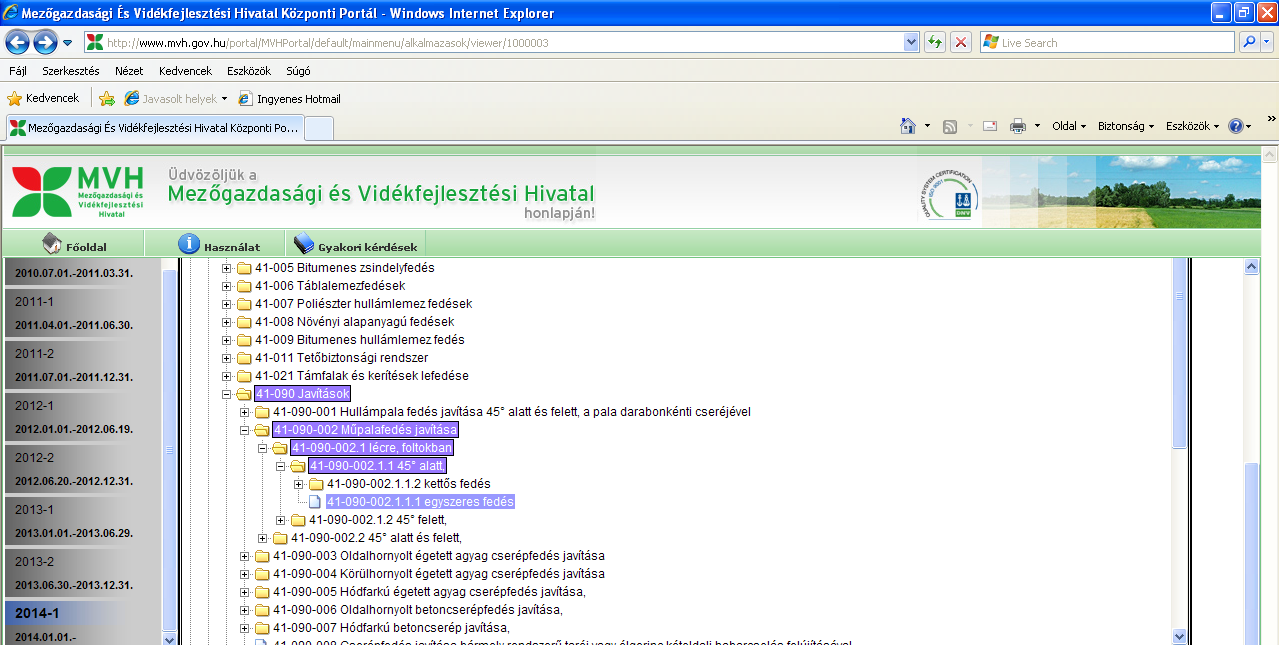Expand 41-006 Táblalemezfedések node

coord(227,286)
